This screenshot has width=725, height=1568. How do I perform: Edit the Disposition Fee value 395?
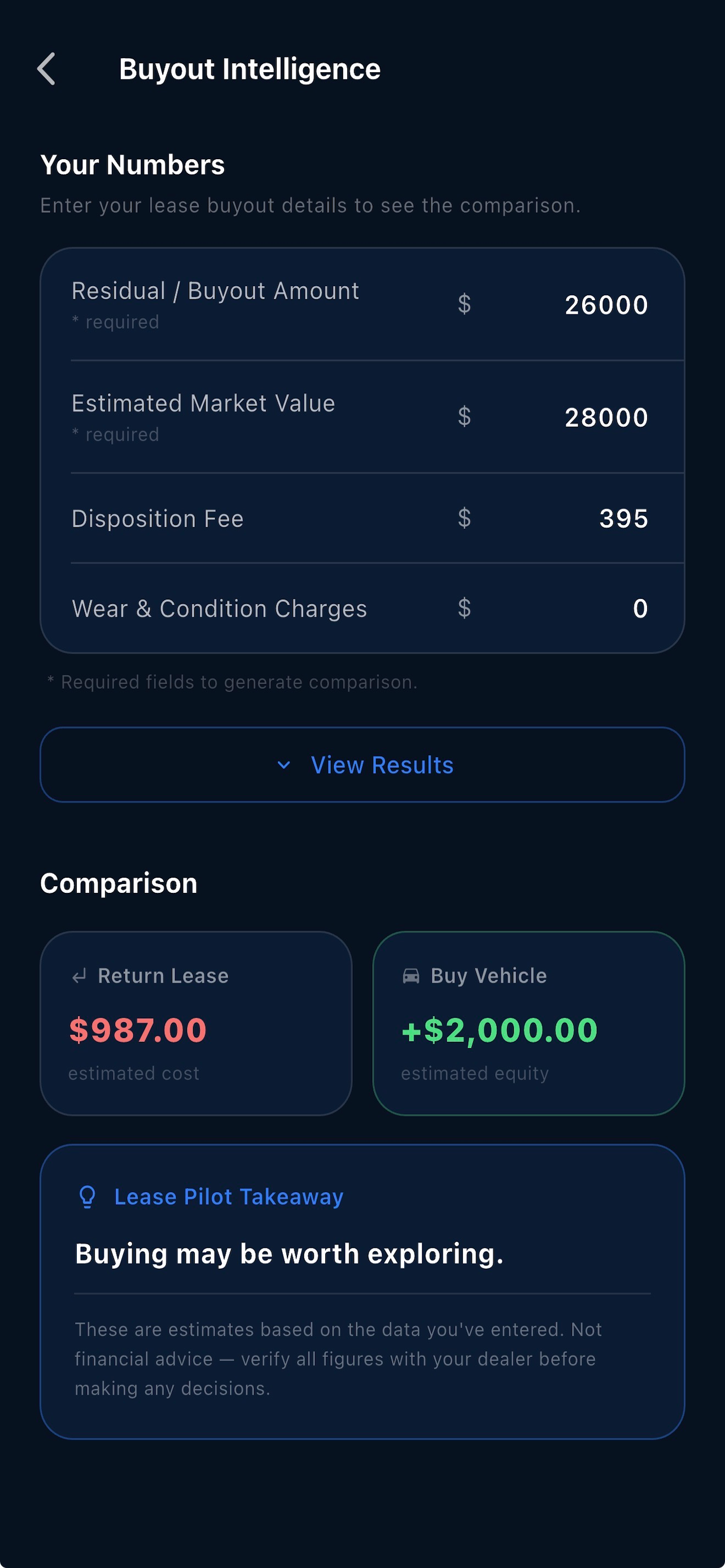point(623,519)
